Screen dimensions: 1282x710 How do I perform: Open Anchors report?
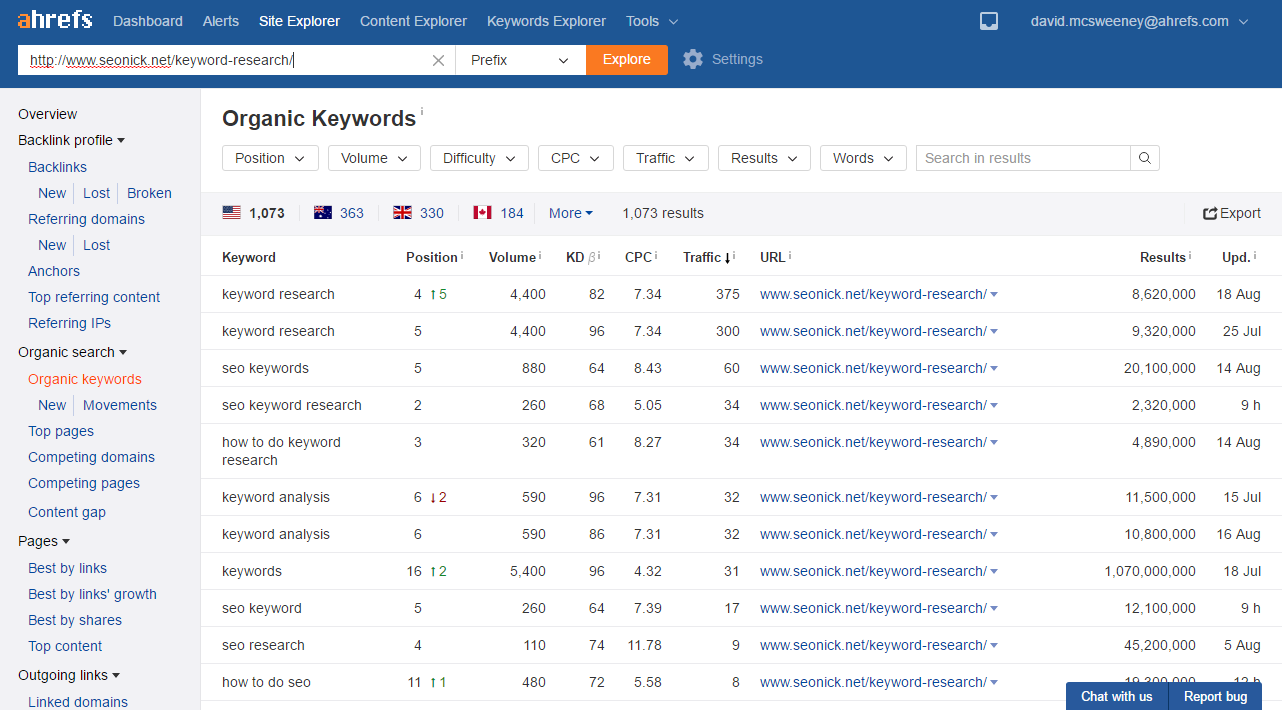click(x=54, y=271)
